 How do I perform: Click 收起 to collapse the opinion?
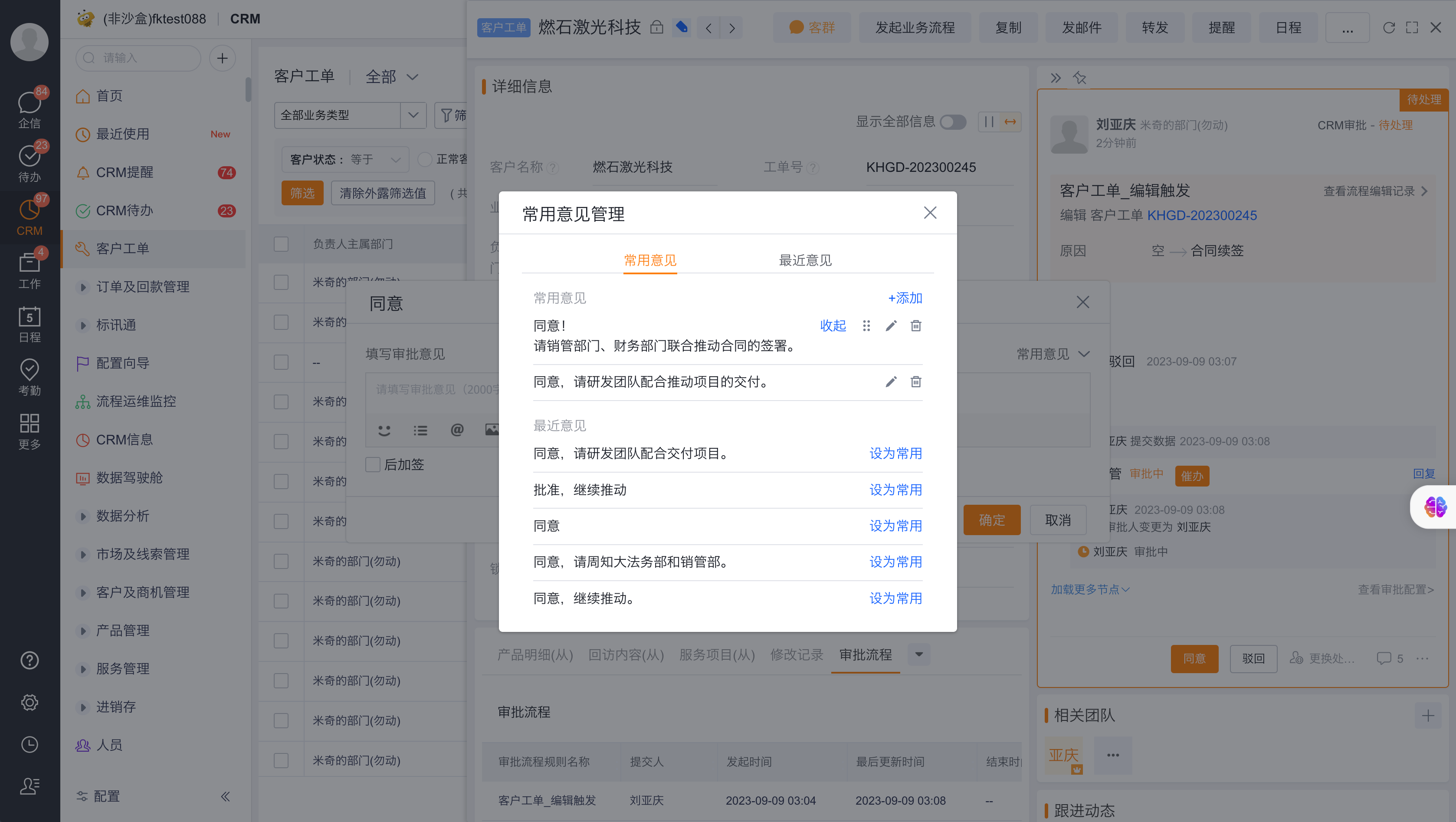833,326
